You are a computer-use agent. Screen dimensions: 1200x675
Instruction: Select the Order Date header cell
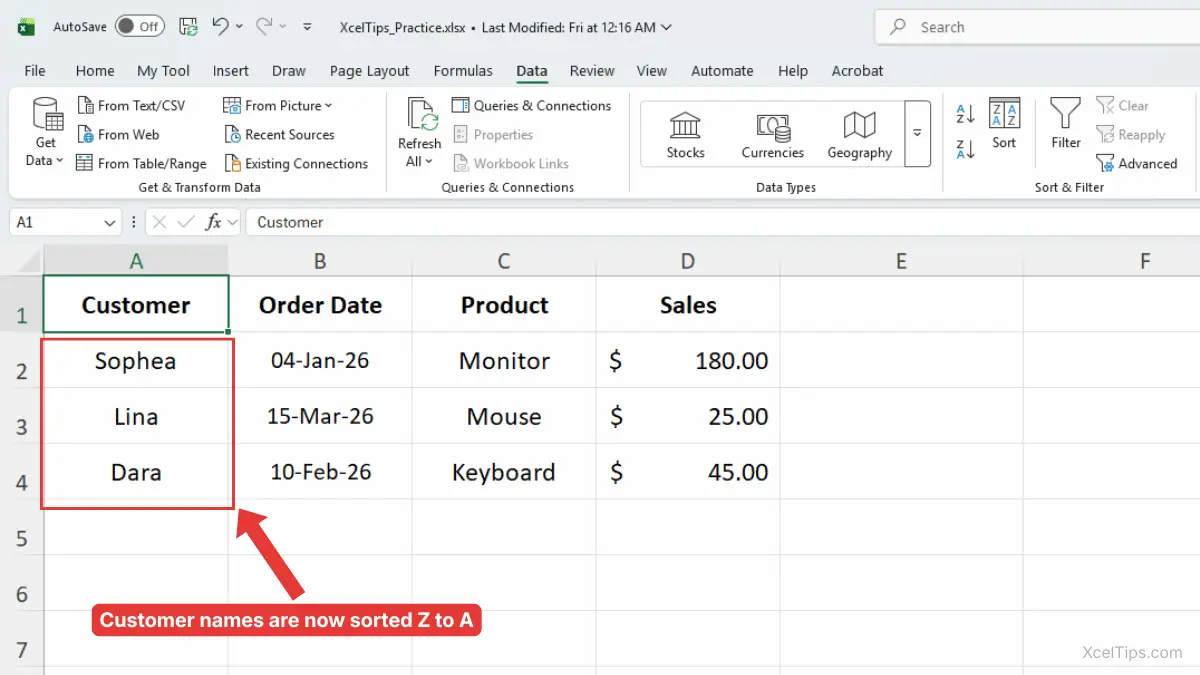320,305
